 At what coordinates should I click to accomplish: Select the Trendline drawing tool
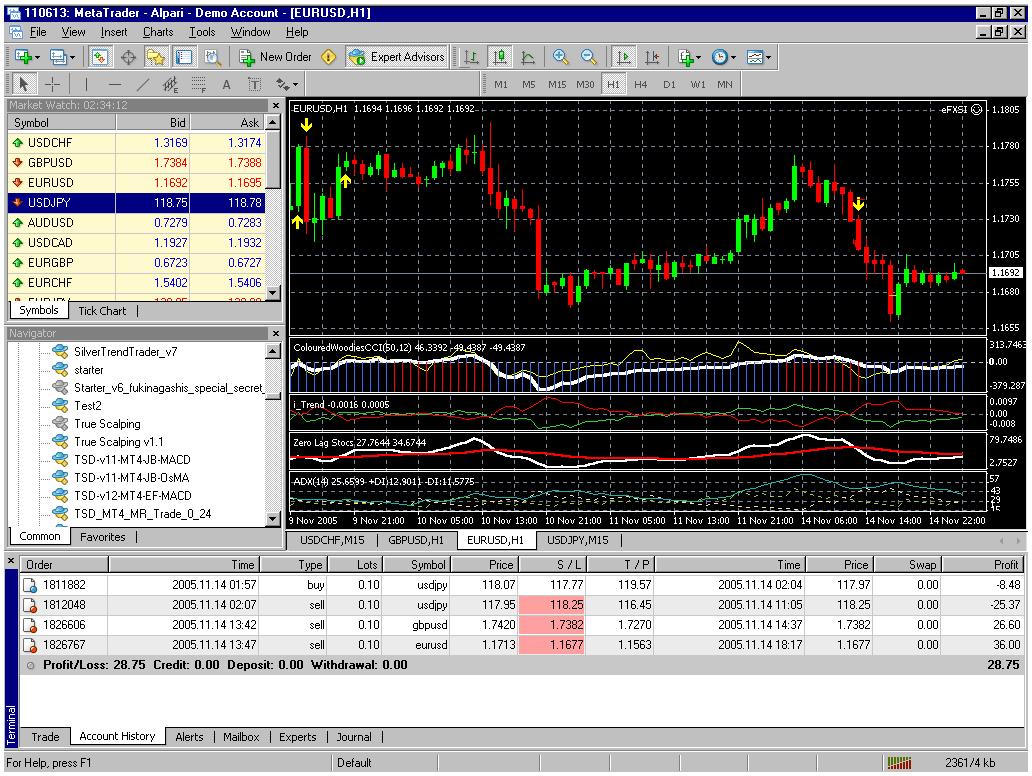coord(143,84)
